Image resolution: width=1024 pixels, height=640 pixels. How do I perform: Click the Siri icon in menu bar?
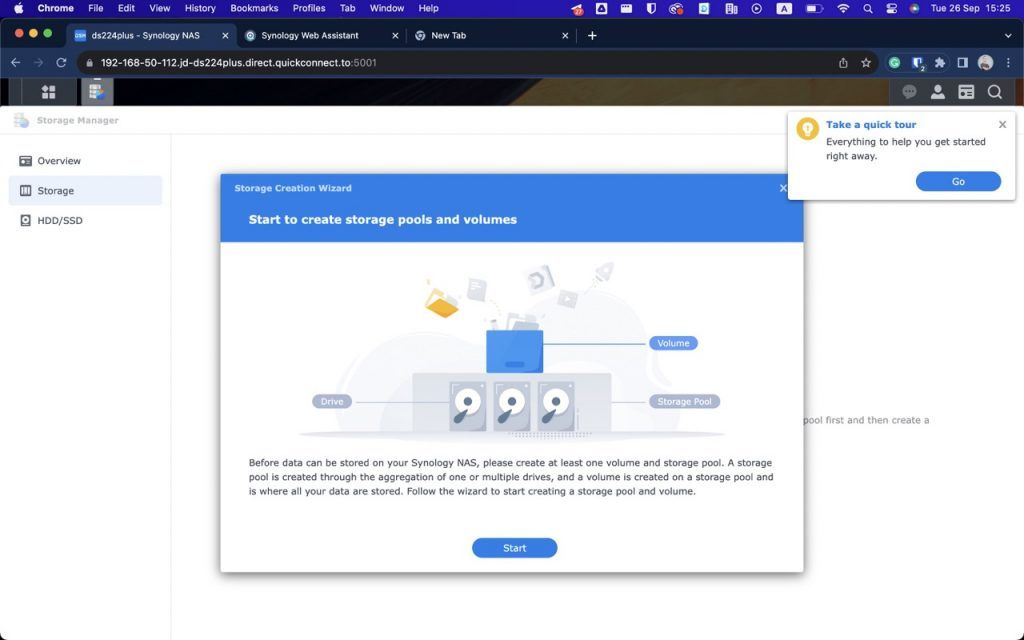[914, 8]
